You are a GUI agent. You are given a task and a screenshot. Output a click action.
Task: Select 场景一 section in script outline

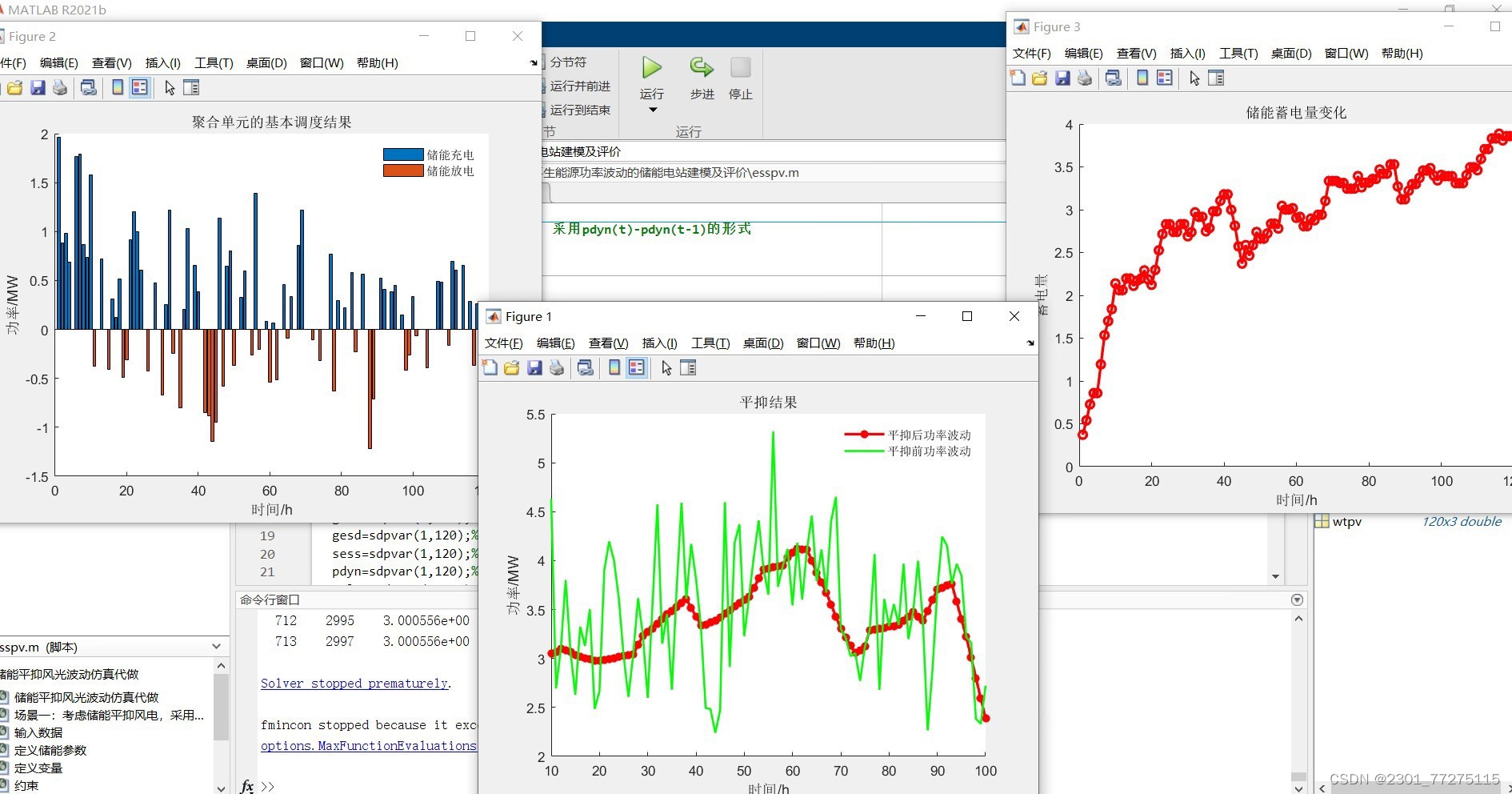(108, 716)
